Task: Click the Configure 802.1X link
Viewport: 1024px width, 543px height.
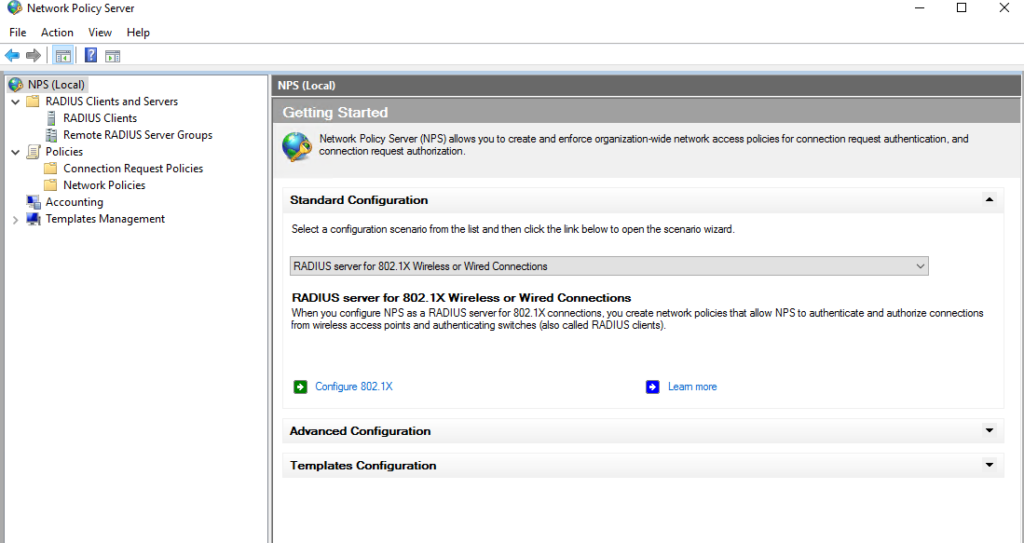Action: pyautogui.click(x=354, y=387)
